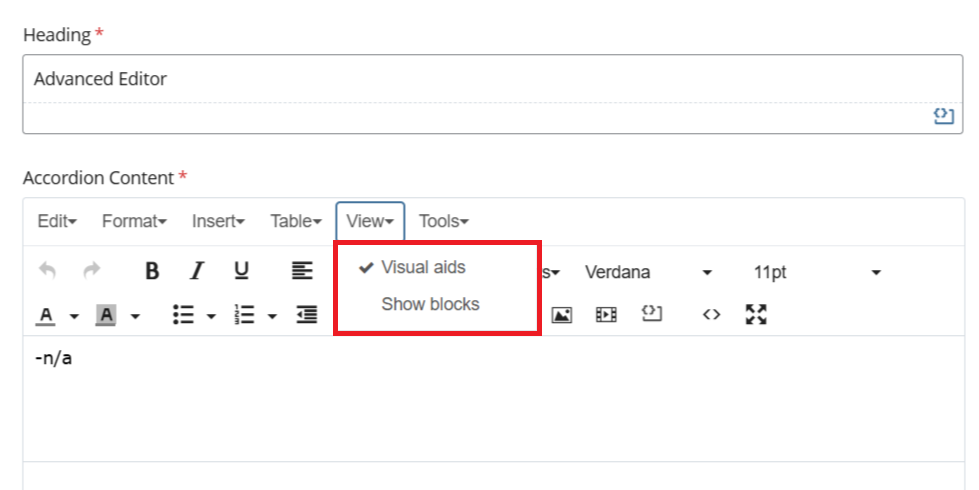This screenshot has width=979, height=490.
Task: Open the Tools menu
Action: pos(443,221)
